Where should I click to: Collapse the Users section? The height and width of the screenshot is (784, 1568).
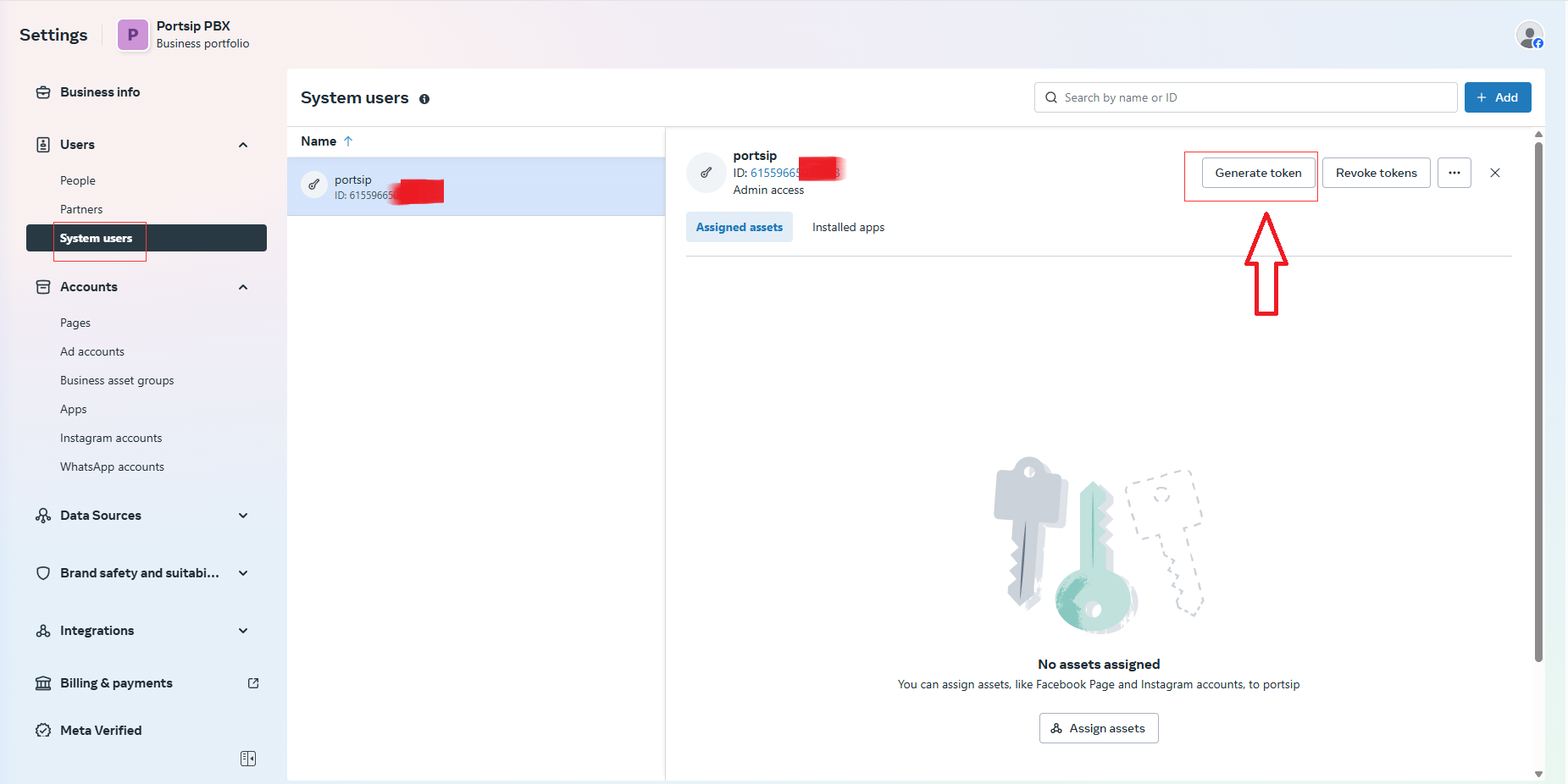click(243, 145)
